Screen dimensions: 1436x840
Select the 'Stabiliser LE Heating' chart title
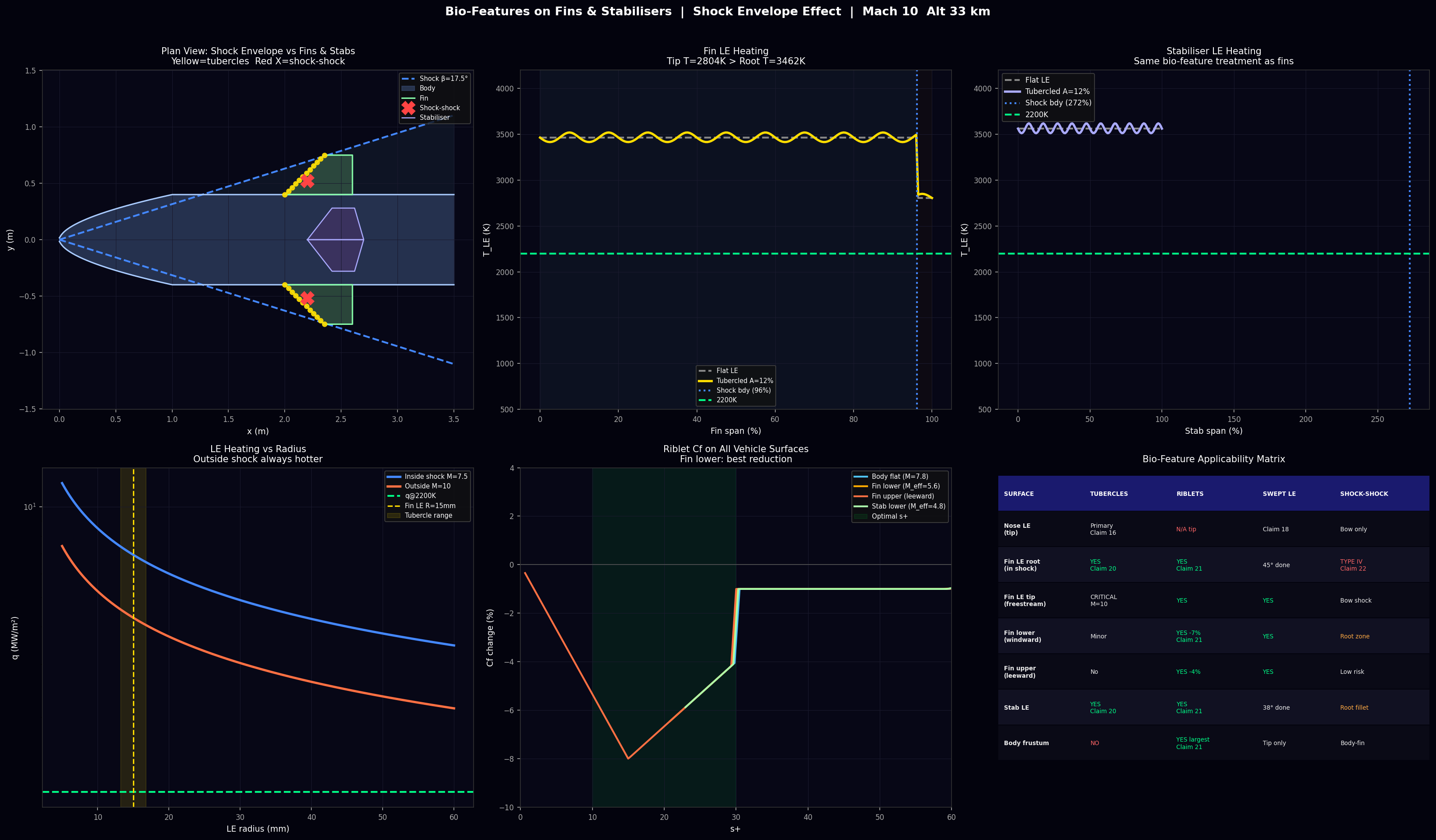click(x=1214, y=51)
